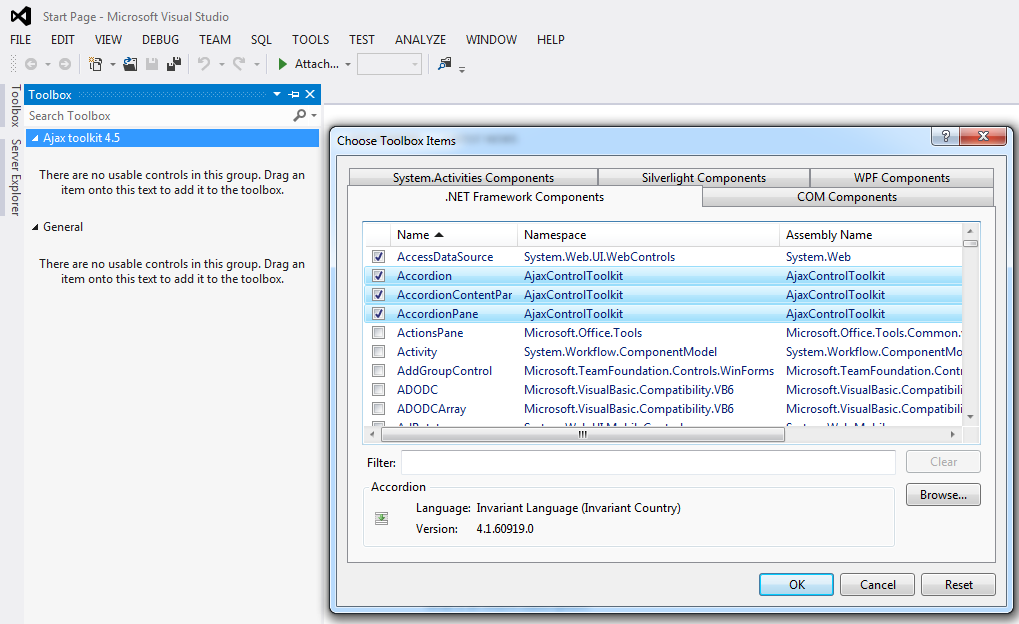Screen dimensions: 1019x624
Task: Click the Filter text field
Action: (x=648, y=462)
